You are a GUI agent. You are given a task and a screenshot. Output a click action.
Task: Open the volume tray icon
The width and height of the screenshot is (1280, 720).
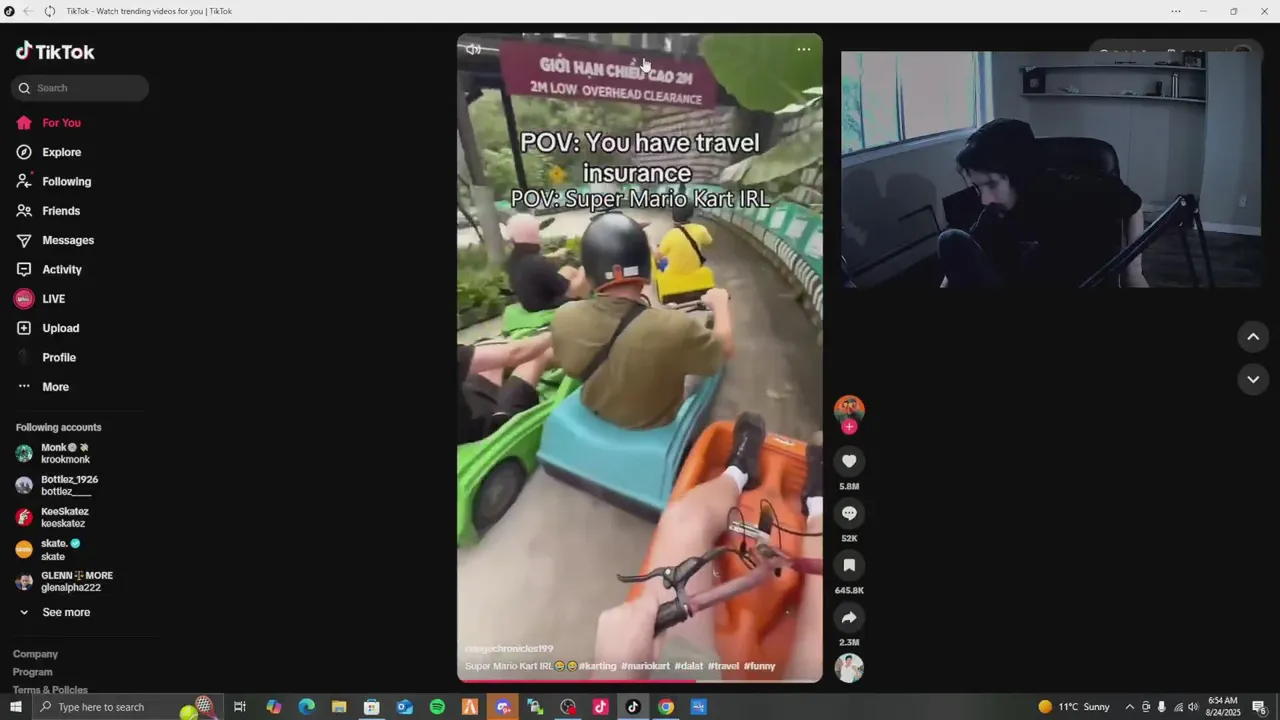tap(1193, 707)
